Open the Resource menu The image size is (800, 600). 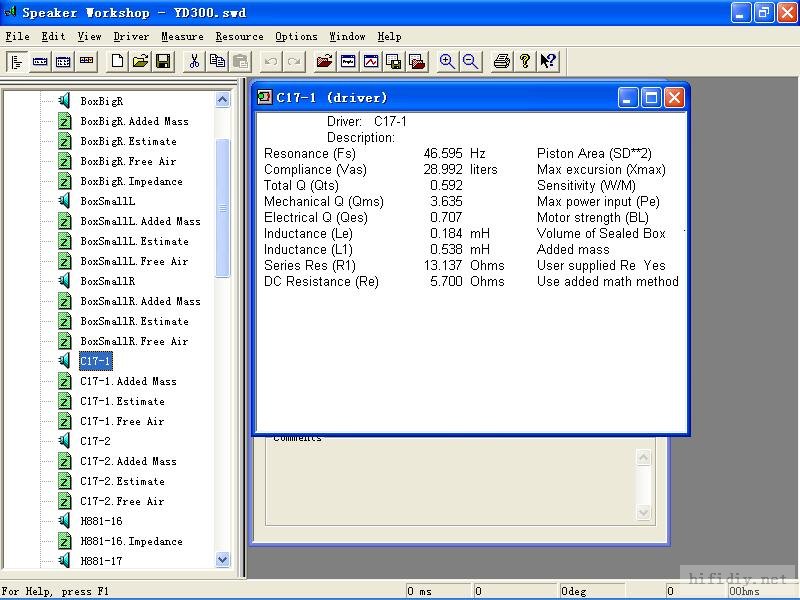[x=239, y=36]
